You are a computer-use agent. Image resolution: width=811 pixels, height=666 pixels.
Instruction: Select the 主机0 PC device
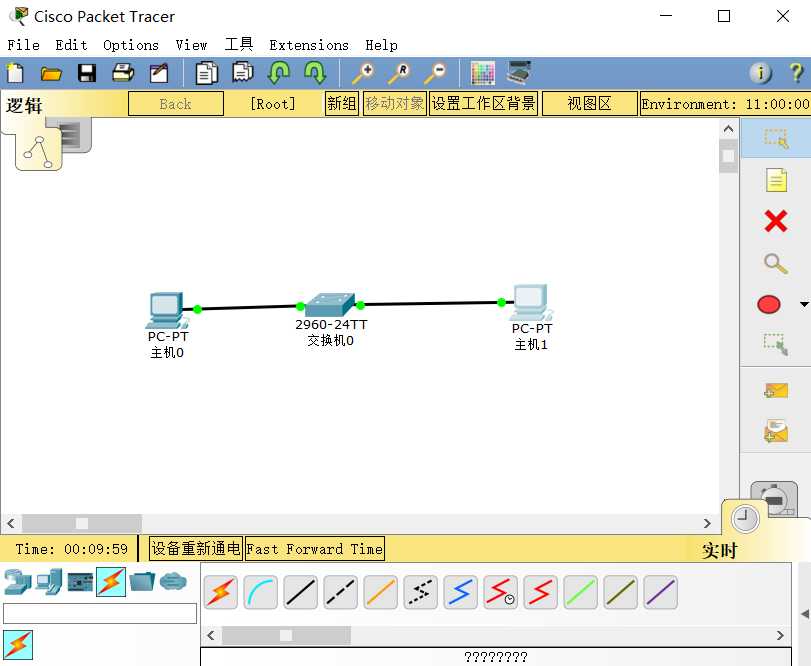(167, 310)
